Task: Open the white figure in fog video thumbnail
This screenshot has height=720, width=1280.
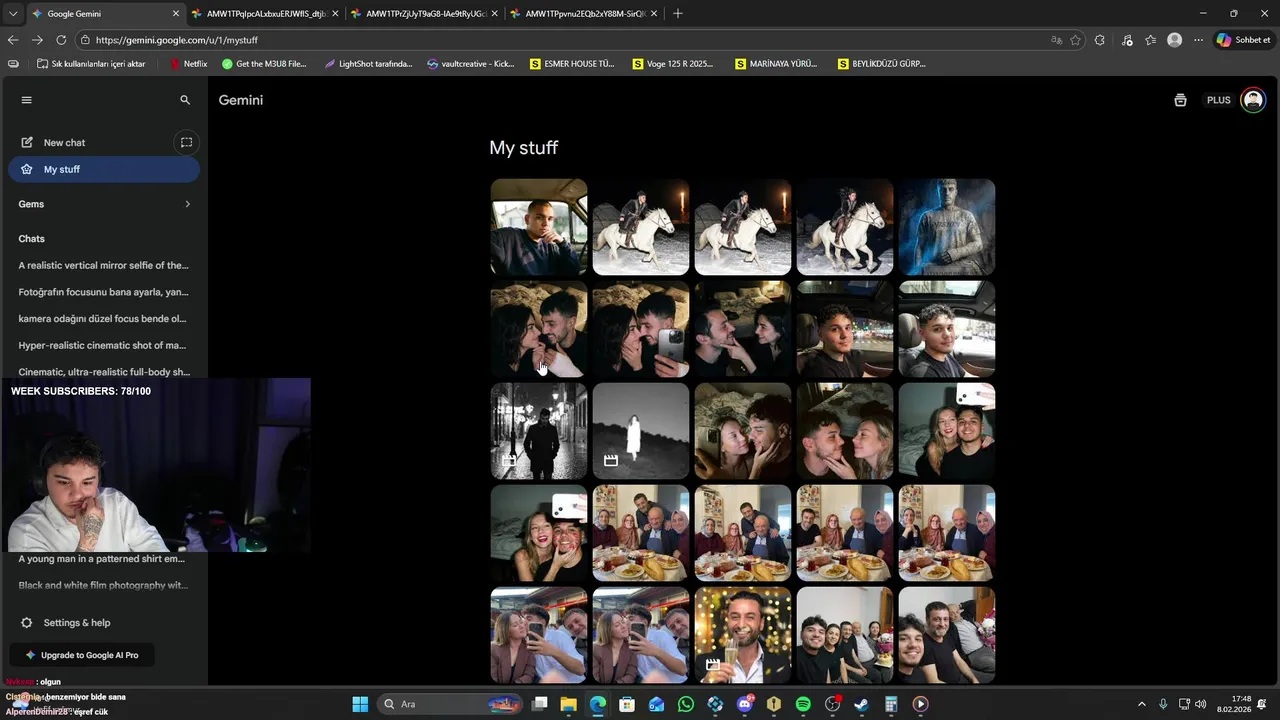Action: [641, 431]
